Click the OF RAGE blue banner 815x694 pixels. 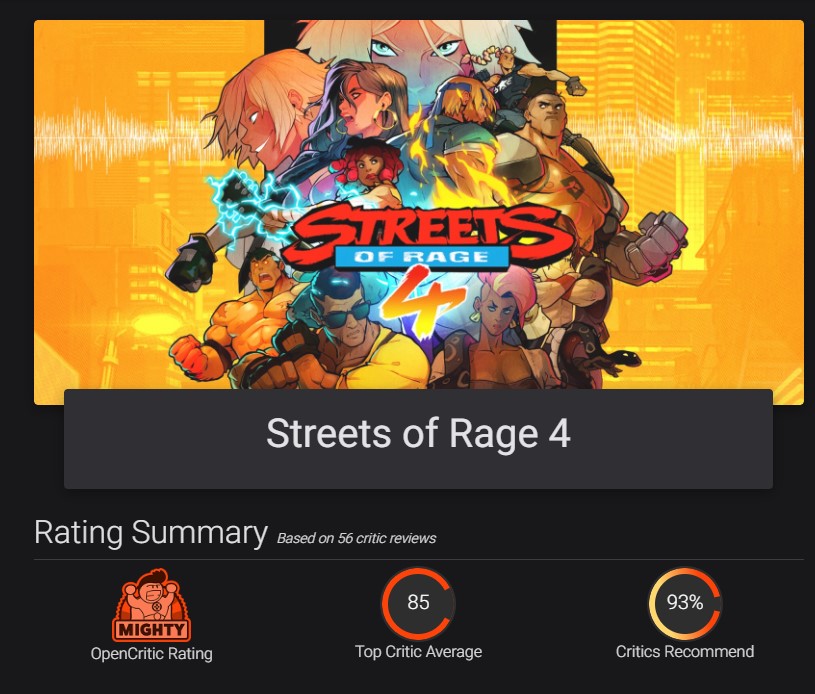(422, 257)
